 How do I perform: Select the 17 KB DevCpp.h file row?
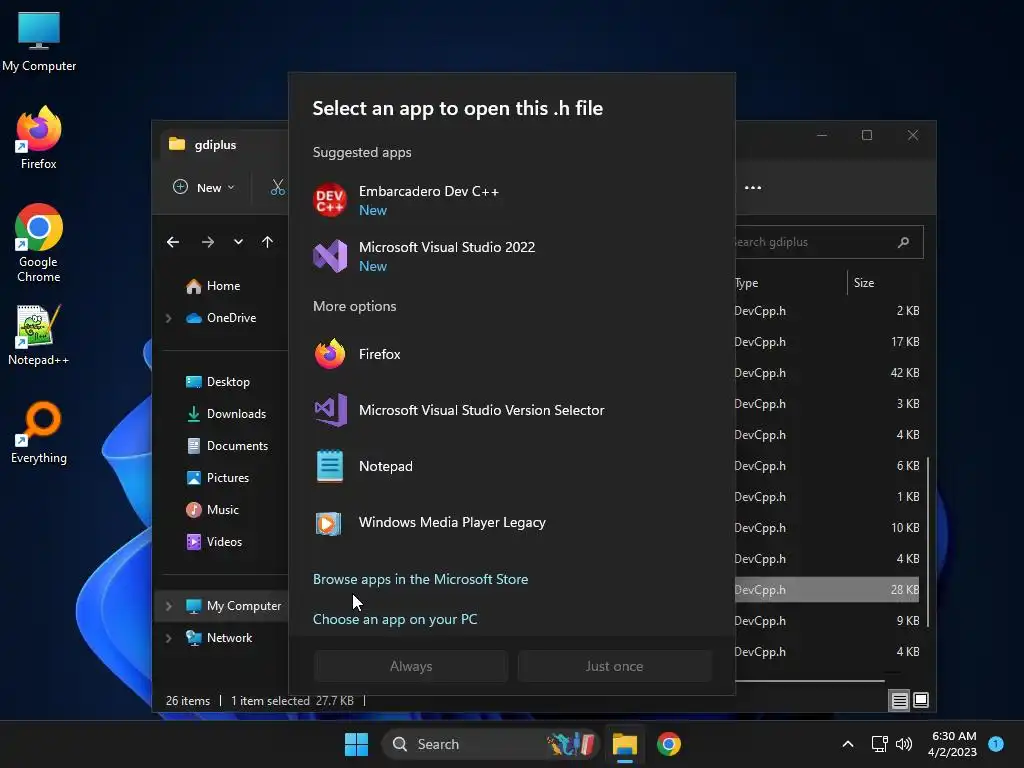coord(827,342)
